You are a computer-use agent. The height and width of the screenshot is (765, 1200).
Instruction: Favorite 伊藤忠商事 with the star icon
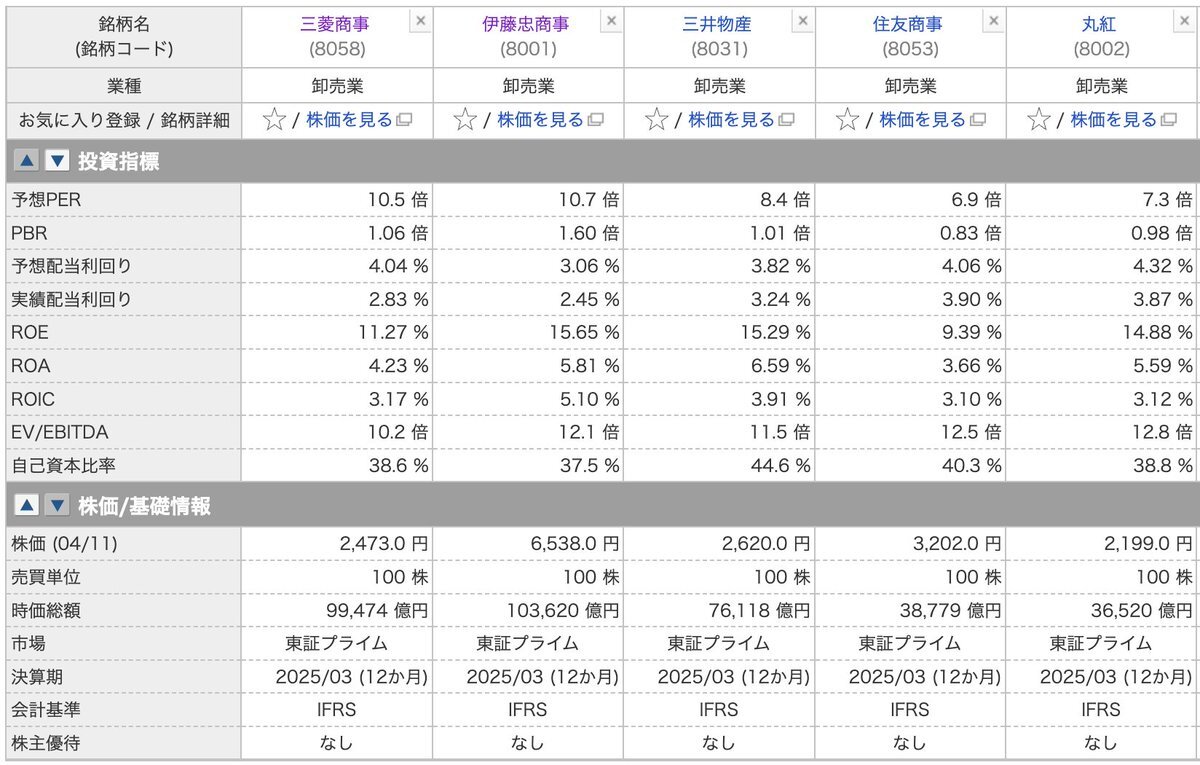pyautogui.click(x=465, y=120)
